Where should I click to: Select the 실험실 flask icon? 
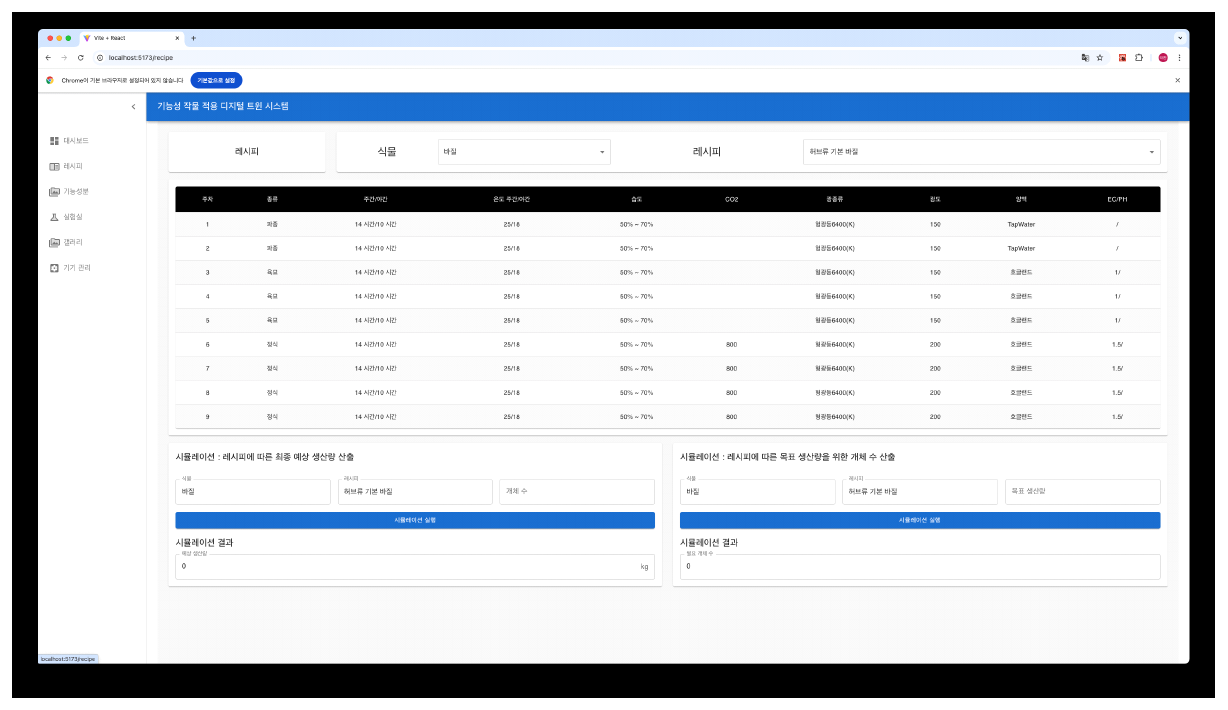pos(54,217)
